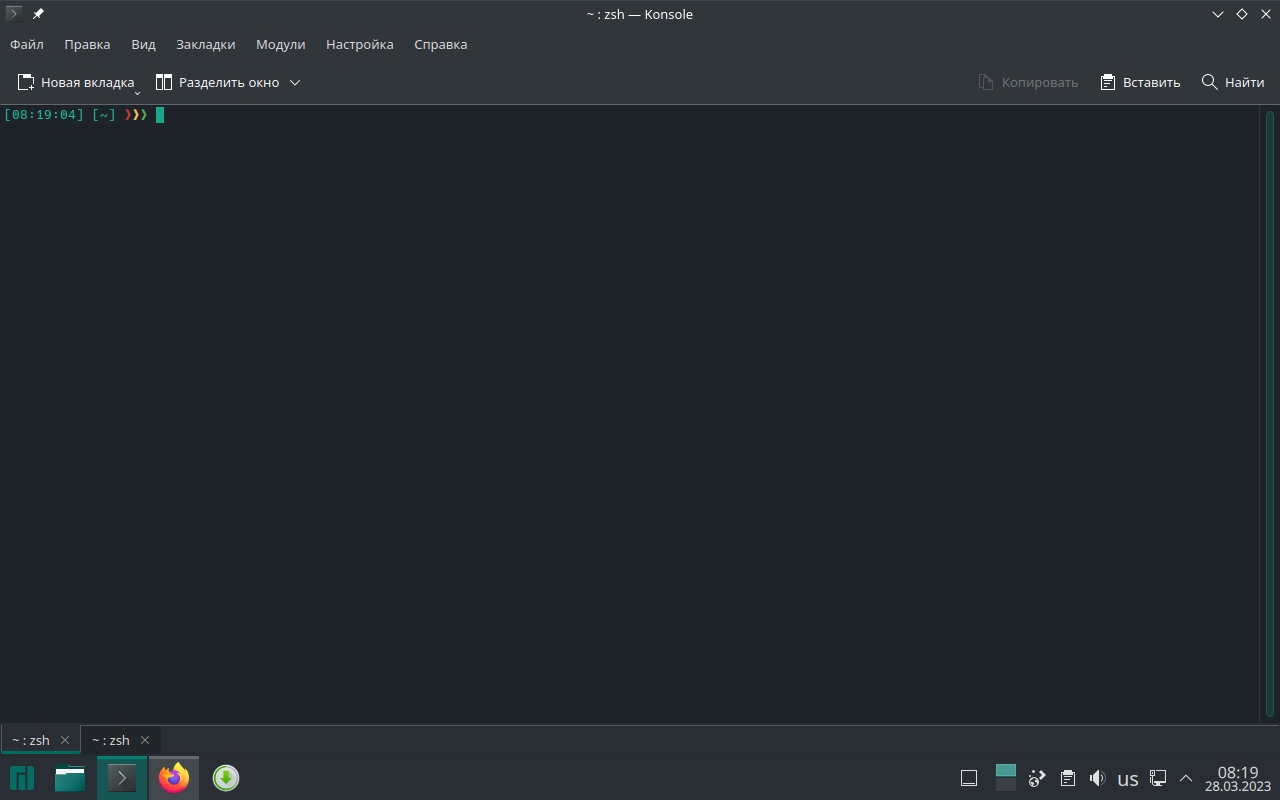
Task: Switch to the first zsh tab
Action: coord(40,740)
